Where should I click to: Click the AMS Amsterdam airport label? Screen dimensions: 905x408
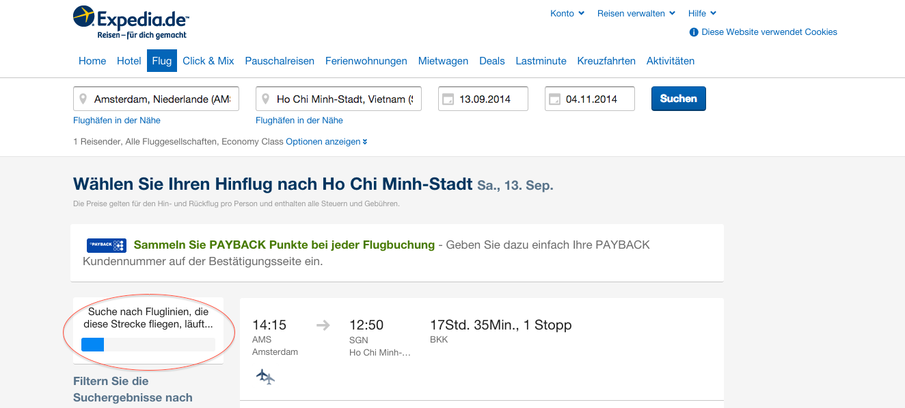(x=275, y=346)
